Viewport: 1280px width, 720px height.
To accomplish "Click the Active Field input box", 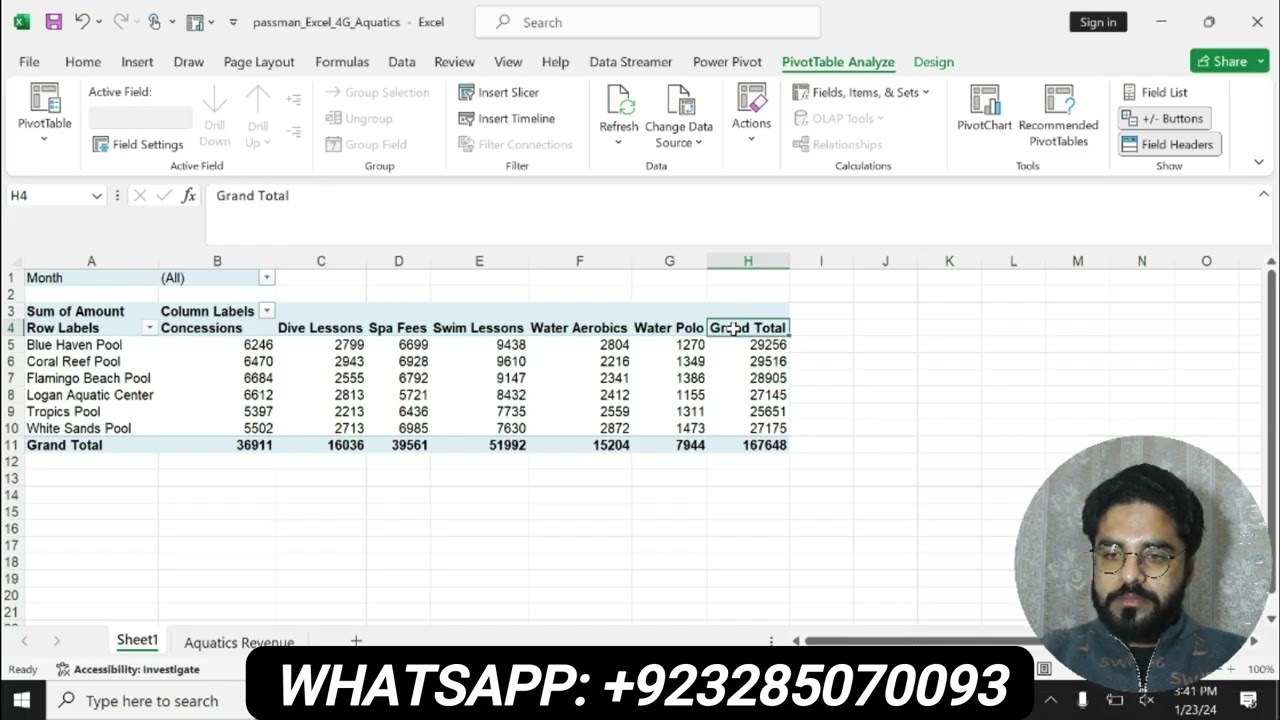I will 140,118.
